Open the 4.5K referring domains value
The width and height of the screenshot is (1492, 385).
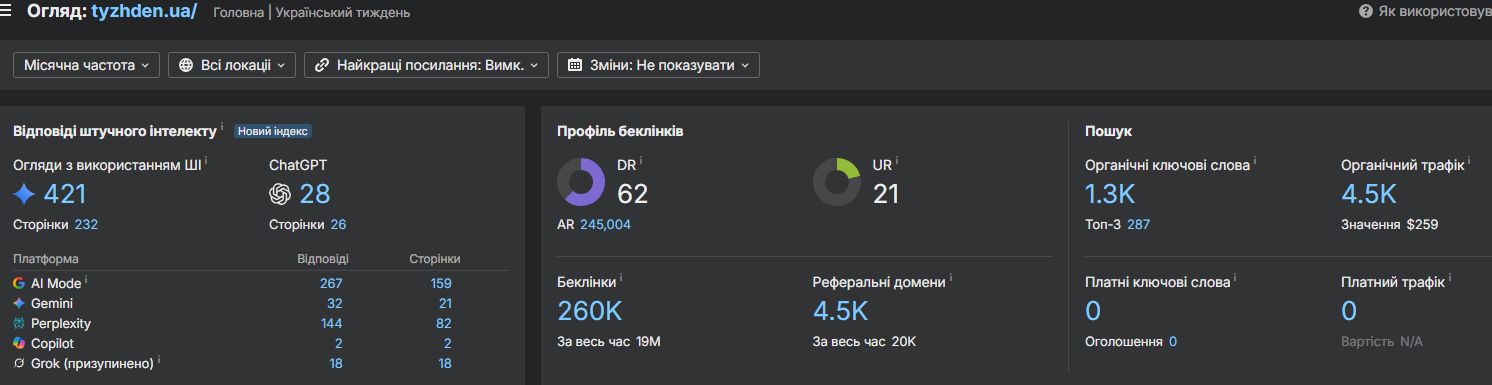click(x=840, y=311)
